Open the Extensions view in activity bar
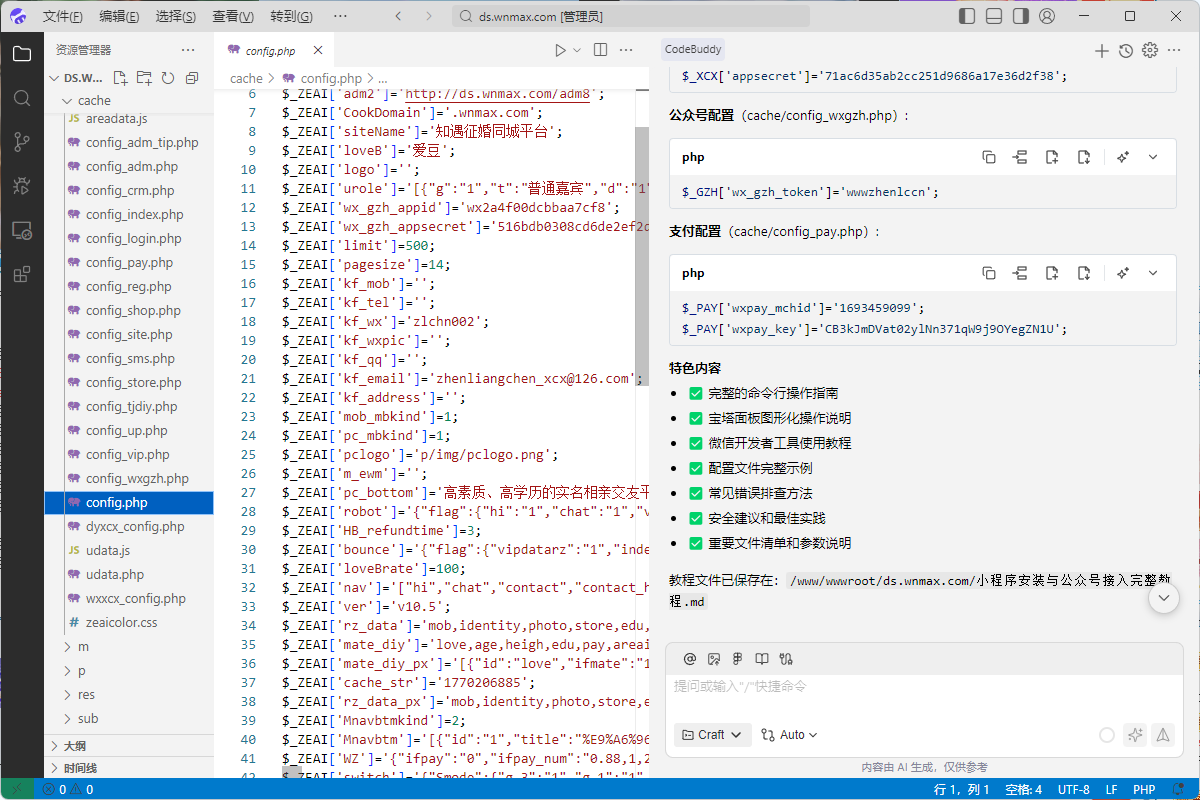1200x800 pixels. coord(22,274)
